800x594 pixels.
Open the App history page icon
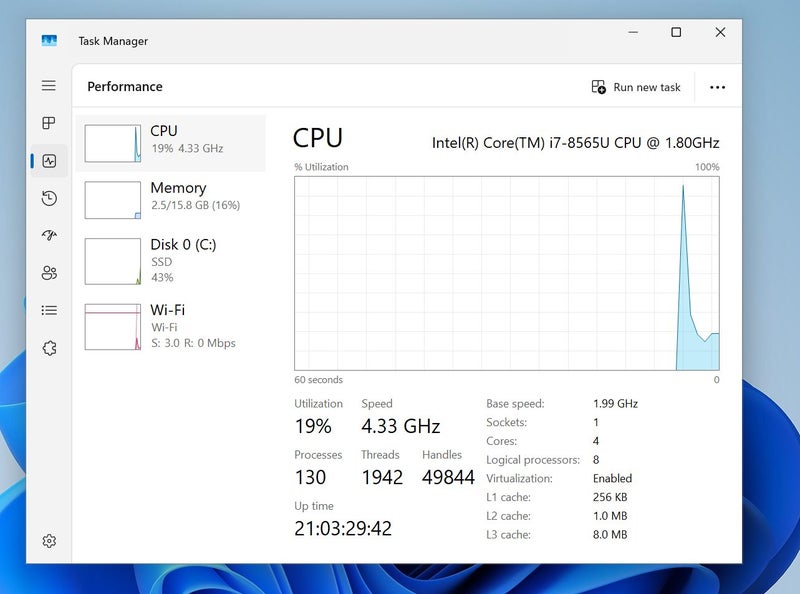[x=49, y=199]
